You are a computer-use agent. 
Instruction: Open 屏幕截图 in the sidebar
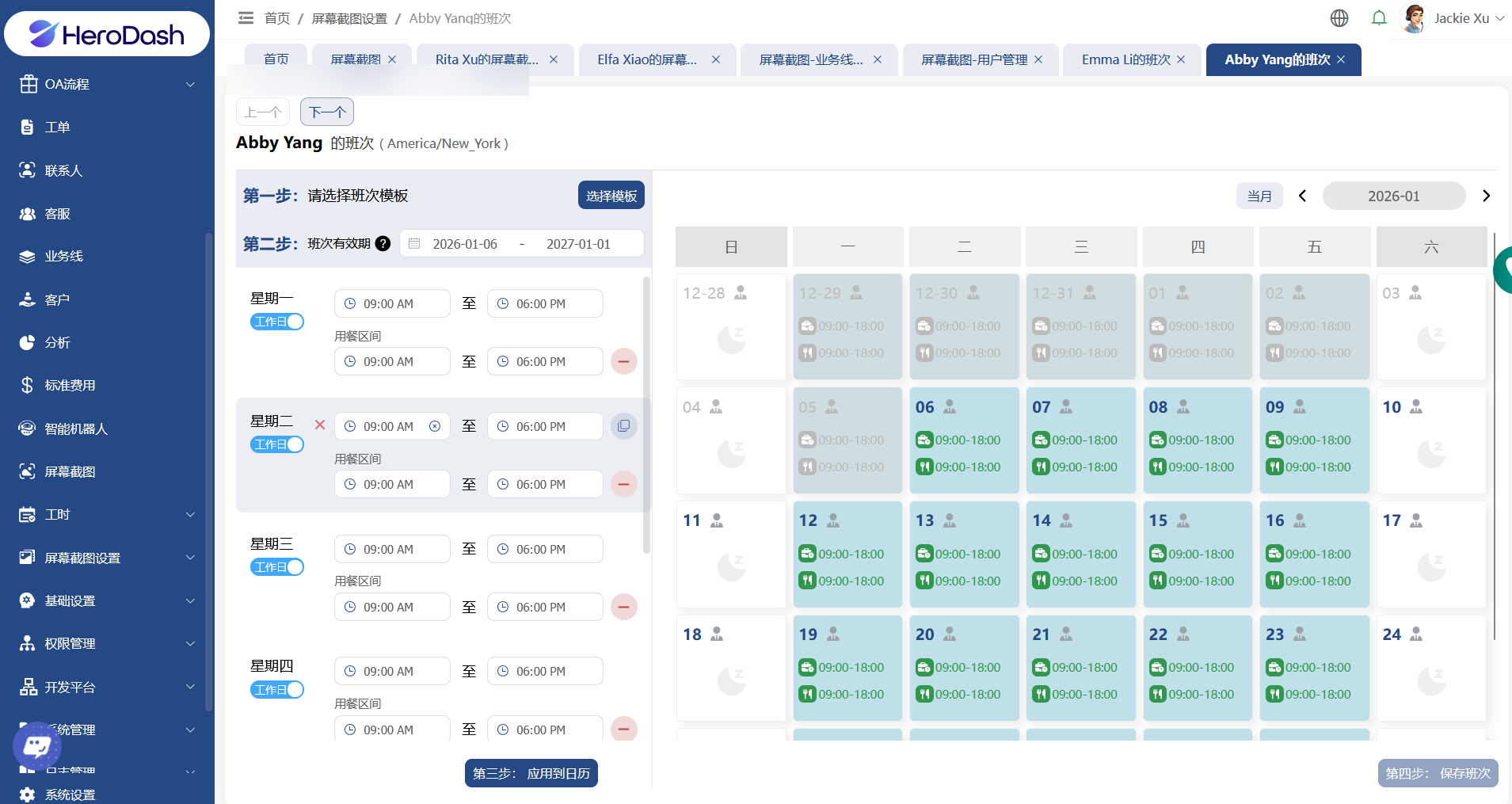pyautogui.click(x=70, y=472)
